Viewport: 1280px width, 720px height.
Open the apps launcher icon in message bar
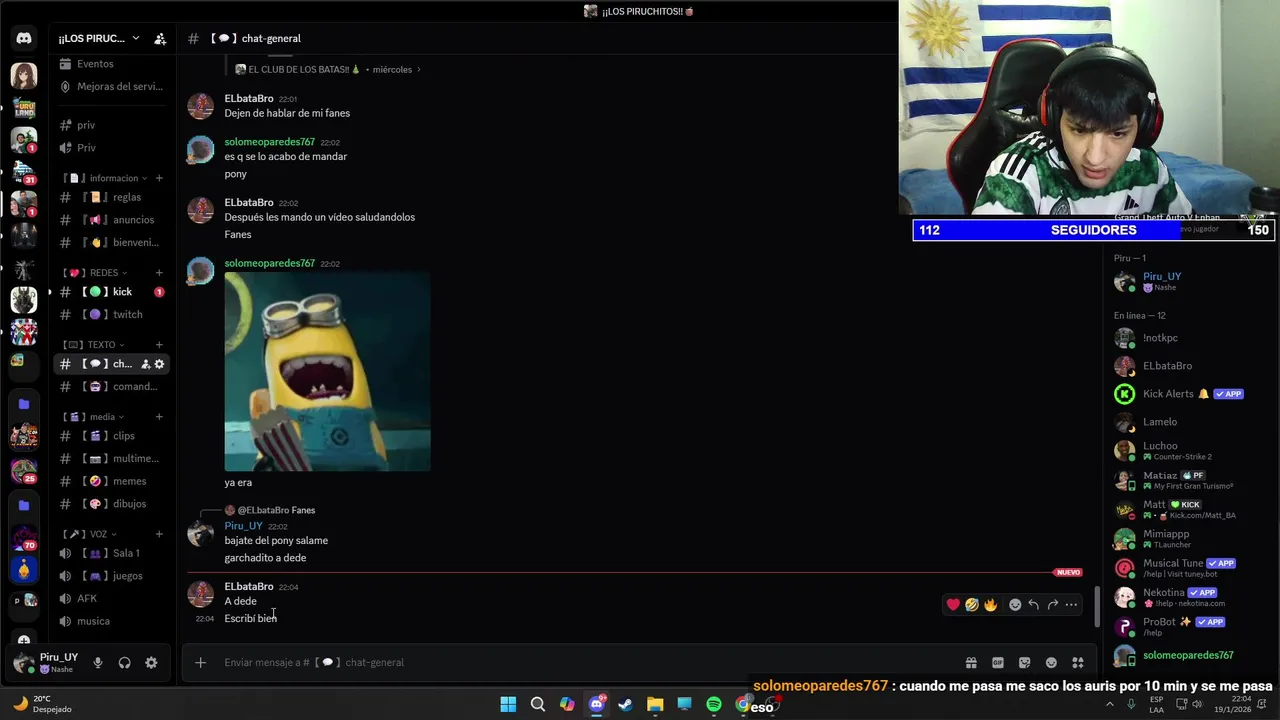click(1078, 662)
